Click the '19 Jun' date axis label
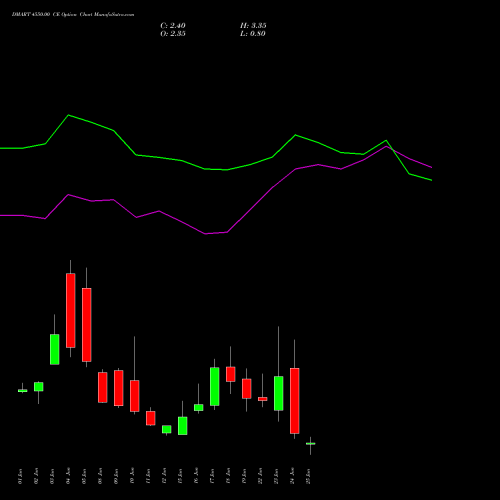 [244, 476]
